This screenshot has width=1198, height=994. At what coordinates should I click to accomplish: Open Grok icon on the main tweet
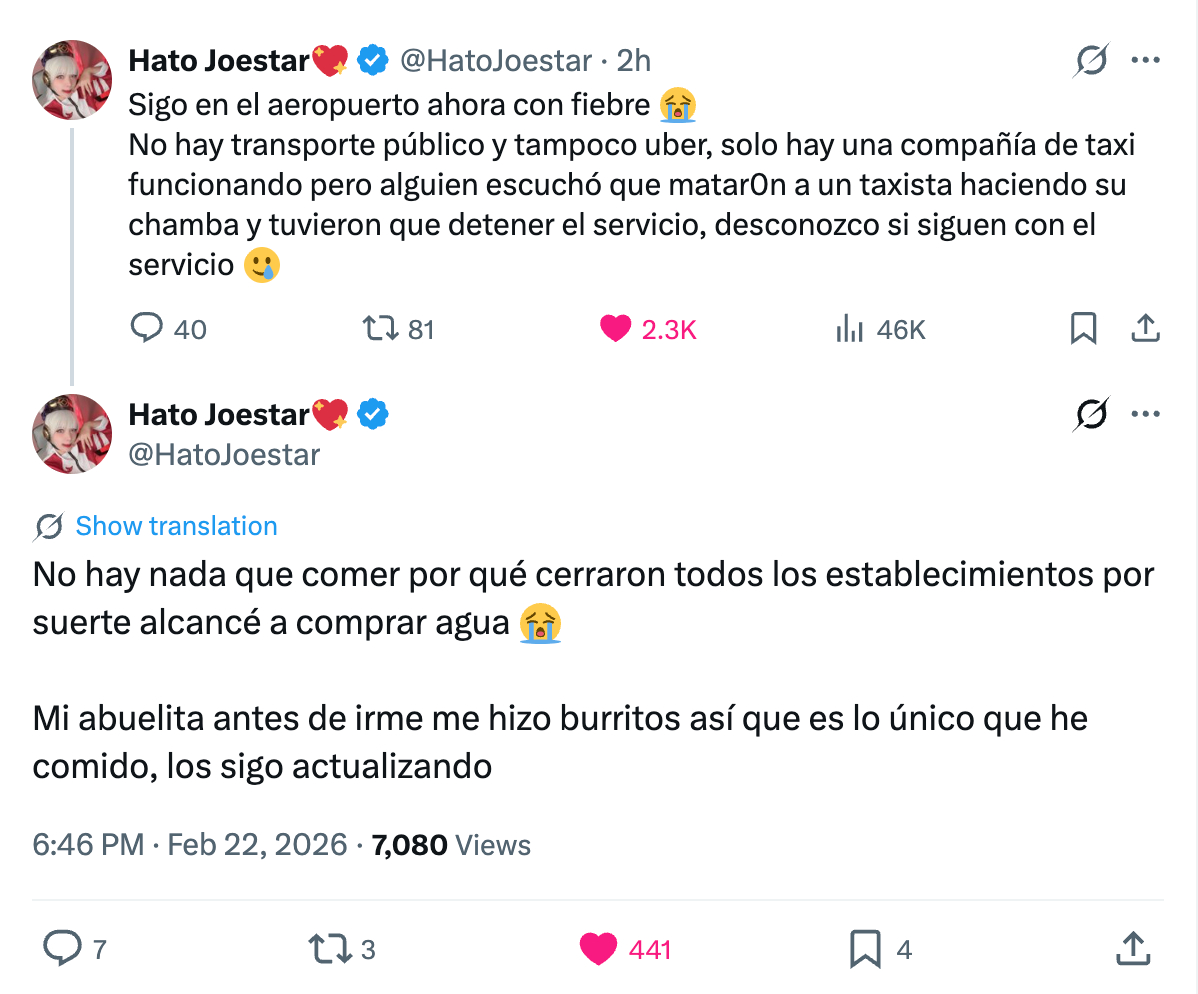pos(1091,414)
